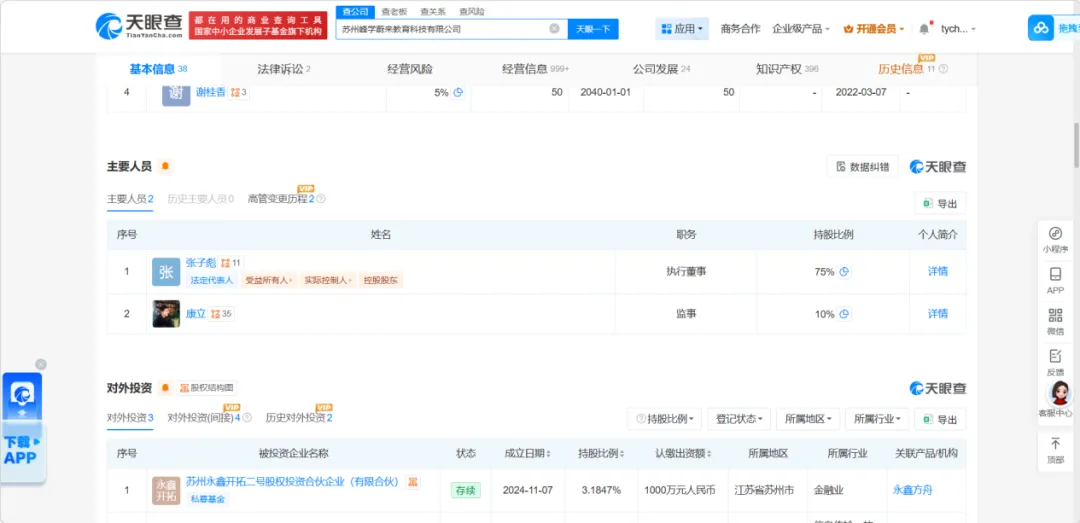
Task: Open 商务合作 link
Action: [x=740, y=29]
